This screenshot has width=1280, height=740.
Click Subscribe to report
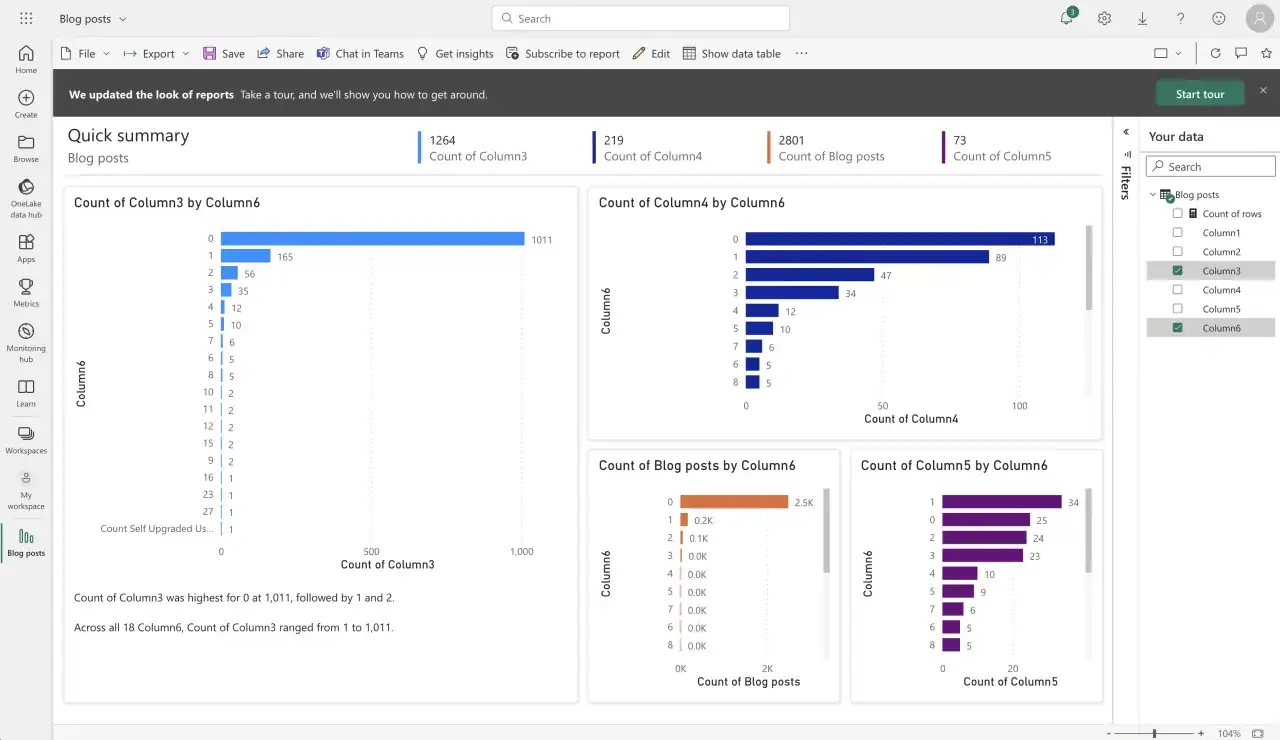click(x=563, y=53)
